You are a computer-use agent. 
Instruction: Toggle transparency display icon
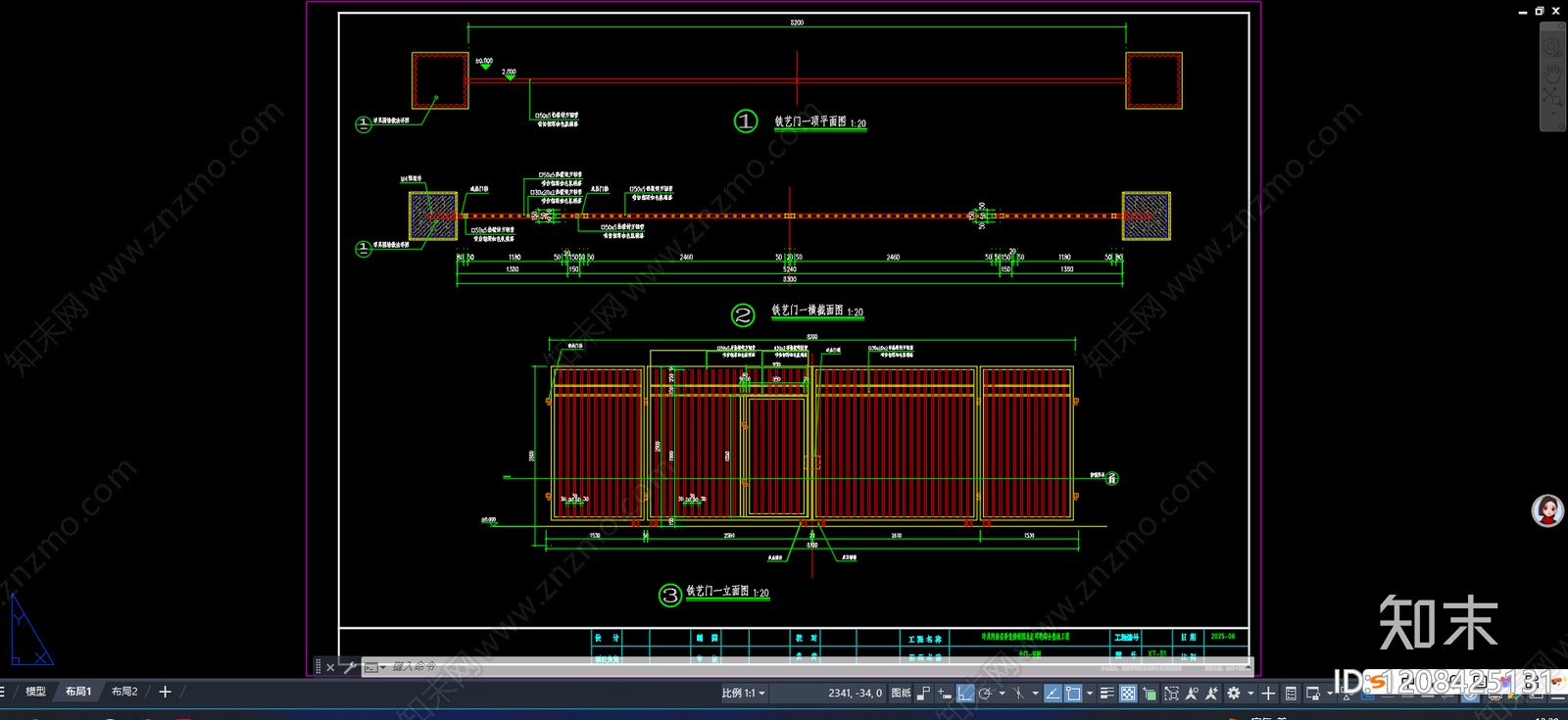1128,693
